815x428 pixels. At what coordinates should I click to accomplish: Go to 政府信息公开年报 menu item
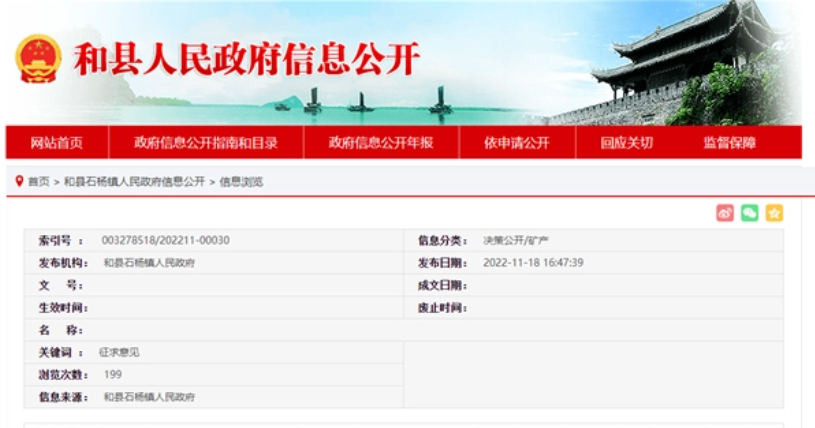[381, 143]
